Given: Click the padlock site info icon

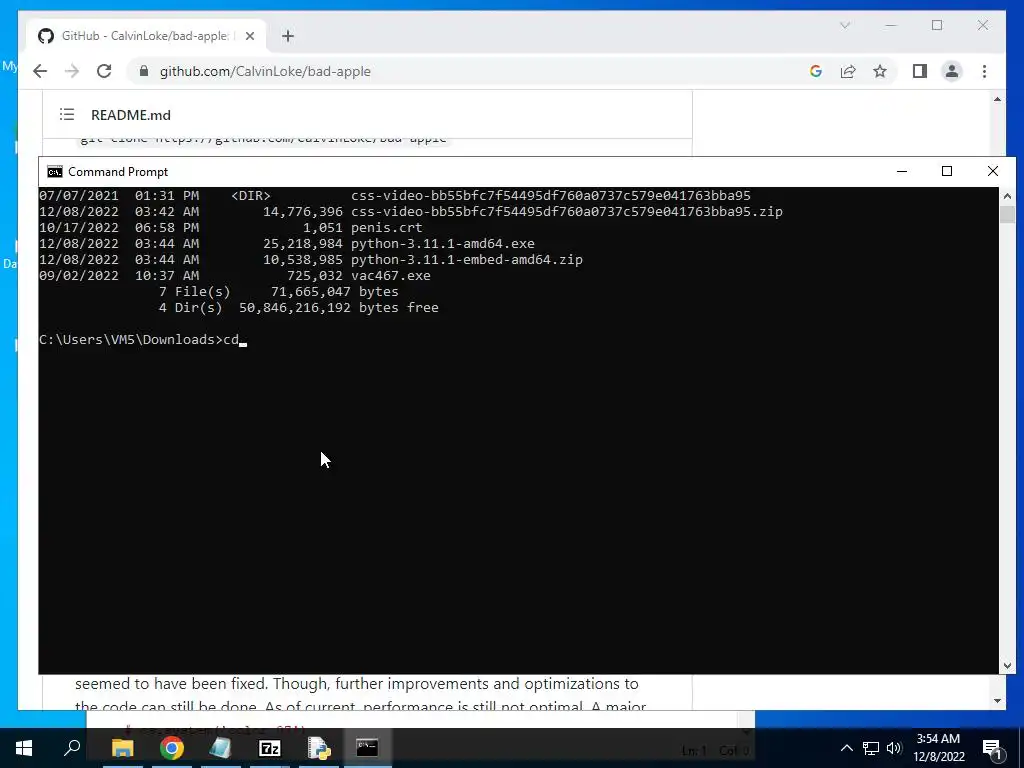Looking at the screenshot, I should pos(144,71).
